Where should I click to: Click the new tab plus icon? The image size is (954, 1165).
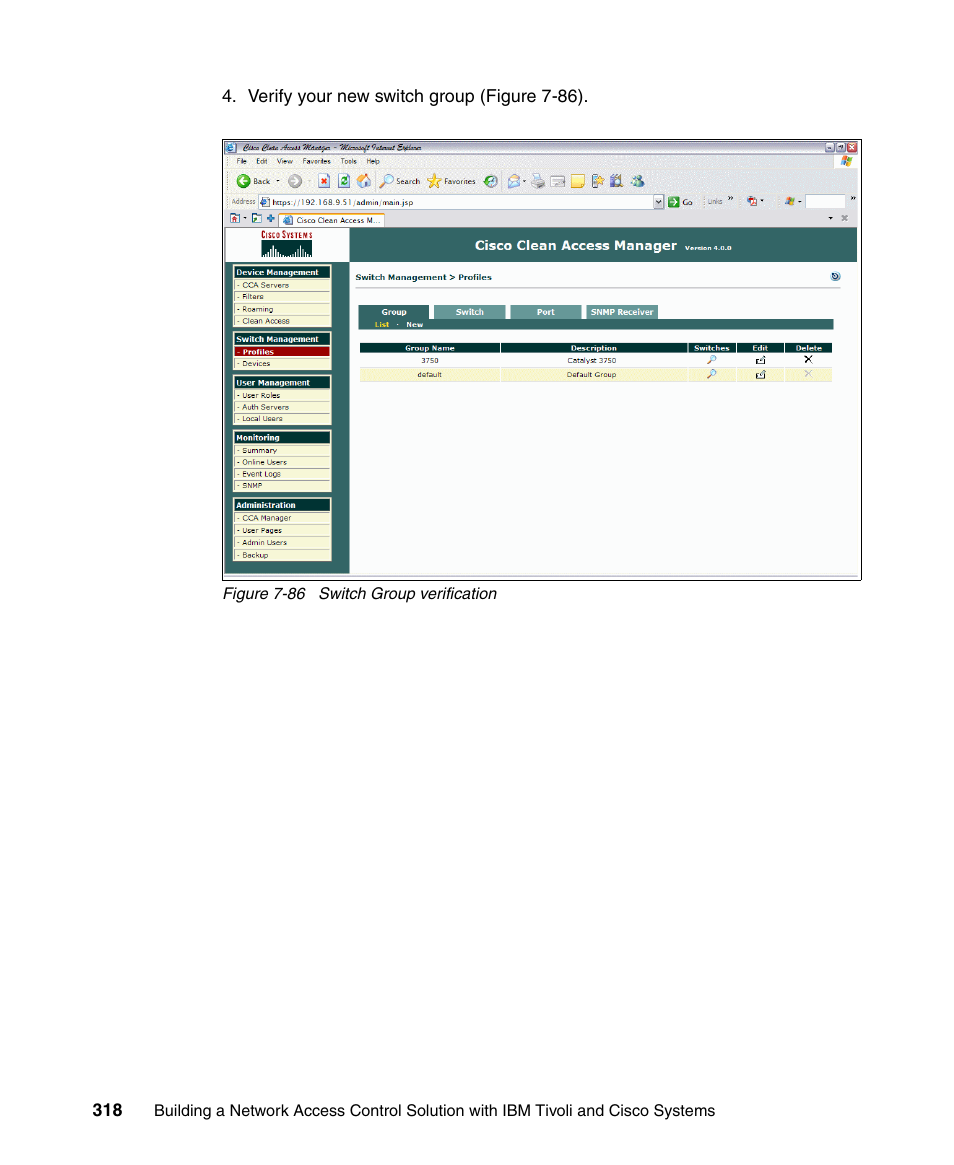270,218
